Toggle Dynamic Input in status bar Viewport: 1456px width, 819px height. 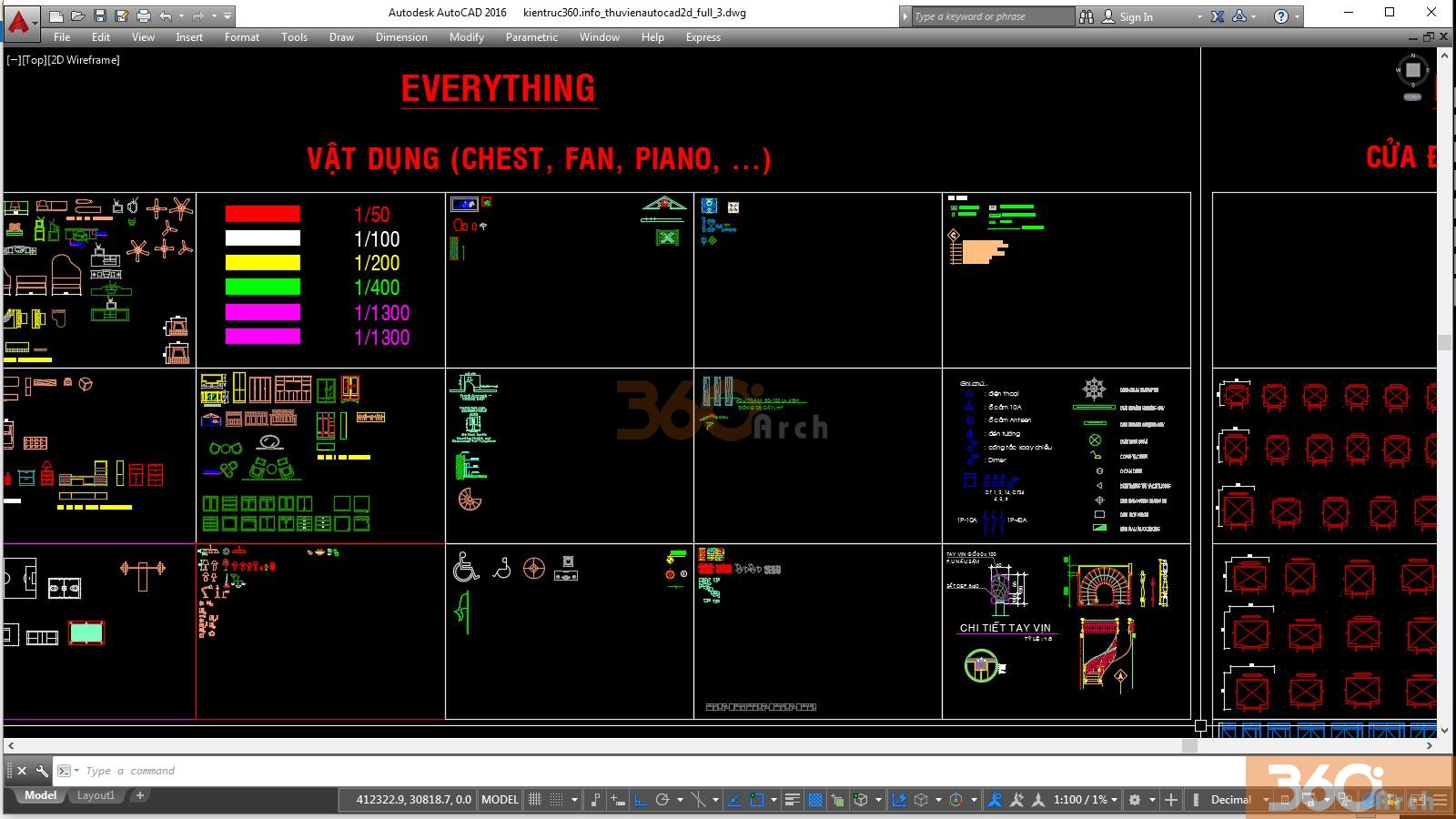coord(617,800)
